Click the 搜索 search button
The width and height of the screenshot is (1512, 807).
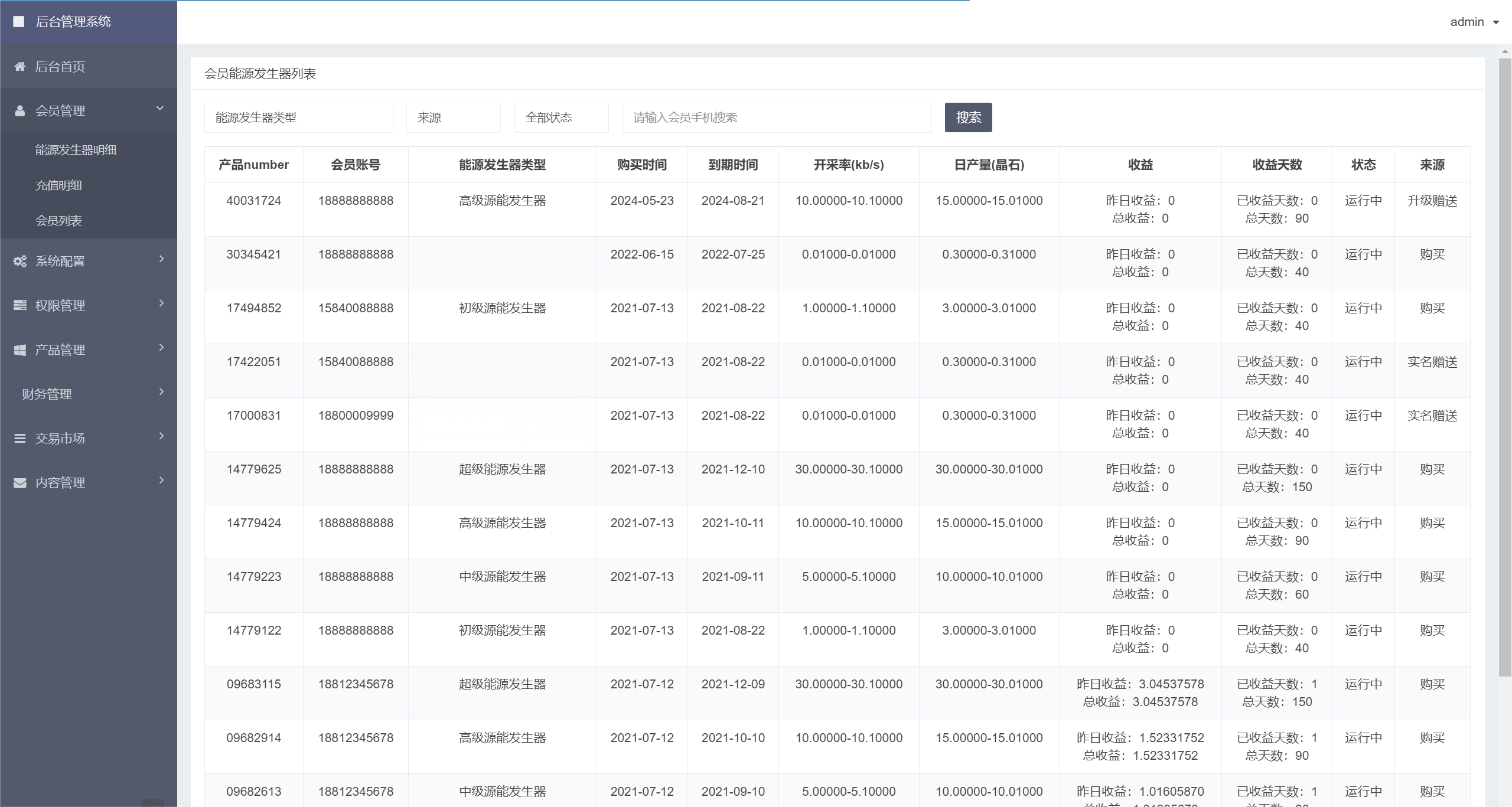[x=968, y=117]
